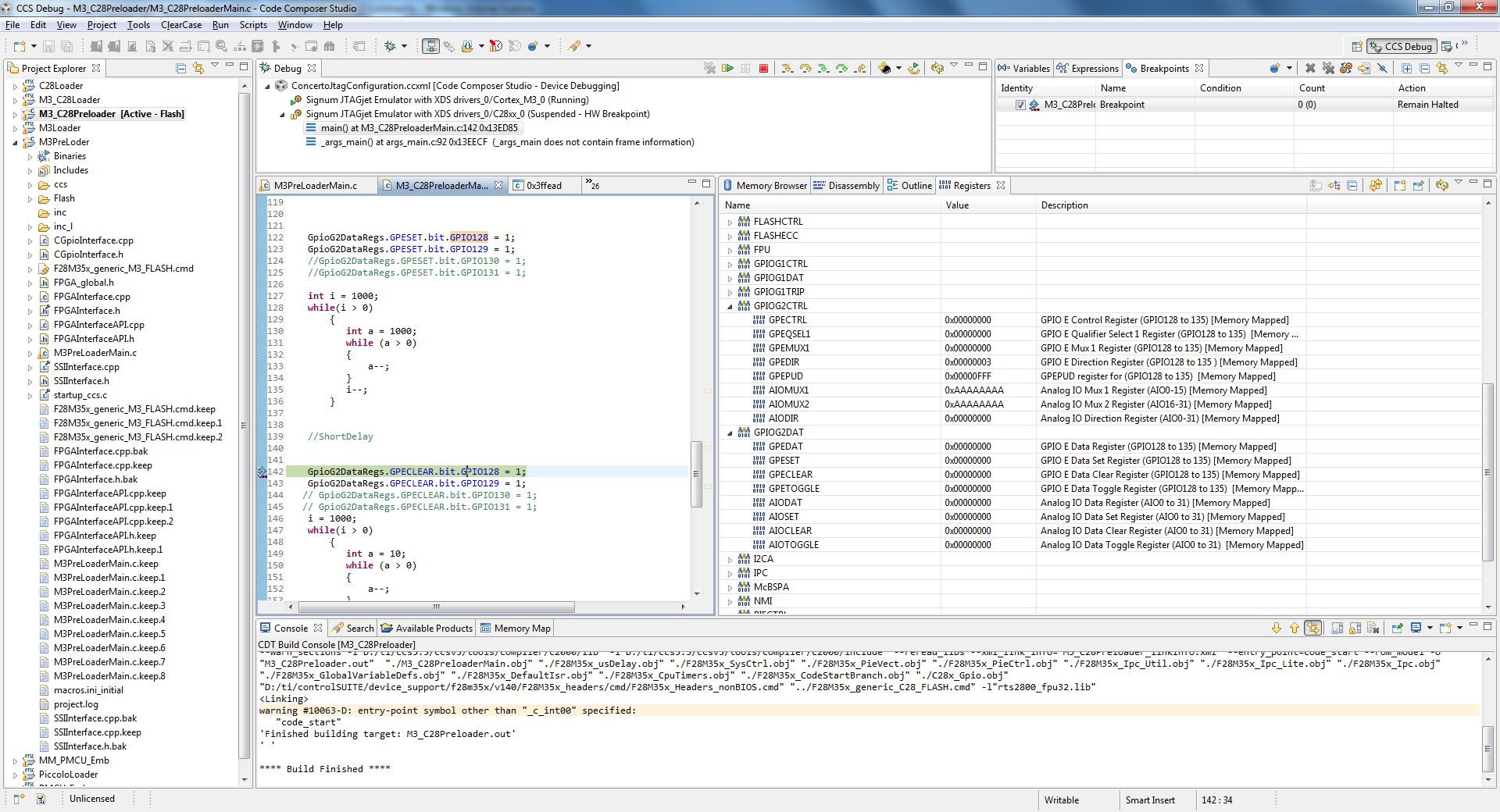Expand the Flash folder in project tree
The image size is (1500, 812).
30,198
